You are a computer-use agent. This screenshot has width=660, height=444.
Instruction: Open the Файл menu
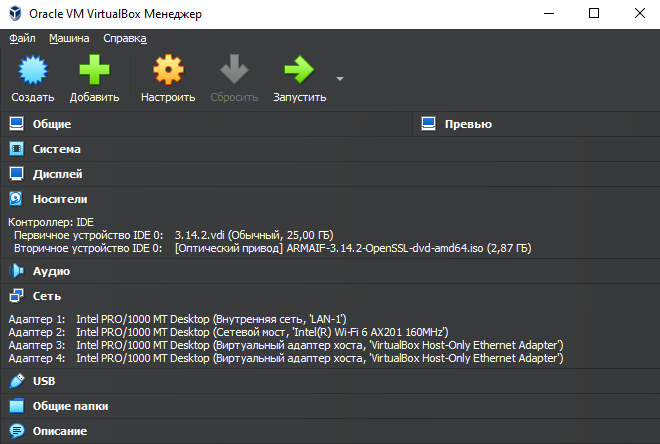point(22,38)
